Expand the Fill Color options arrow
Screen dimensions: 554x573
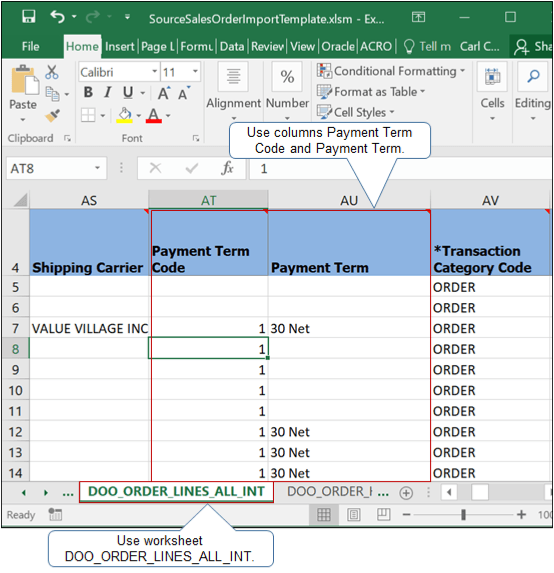(x=139, y=115)
